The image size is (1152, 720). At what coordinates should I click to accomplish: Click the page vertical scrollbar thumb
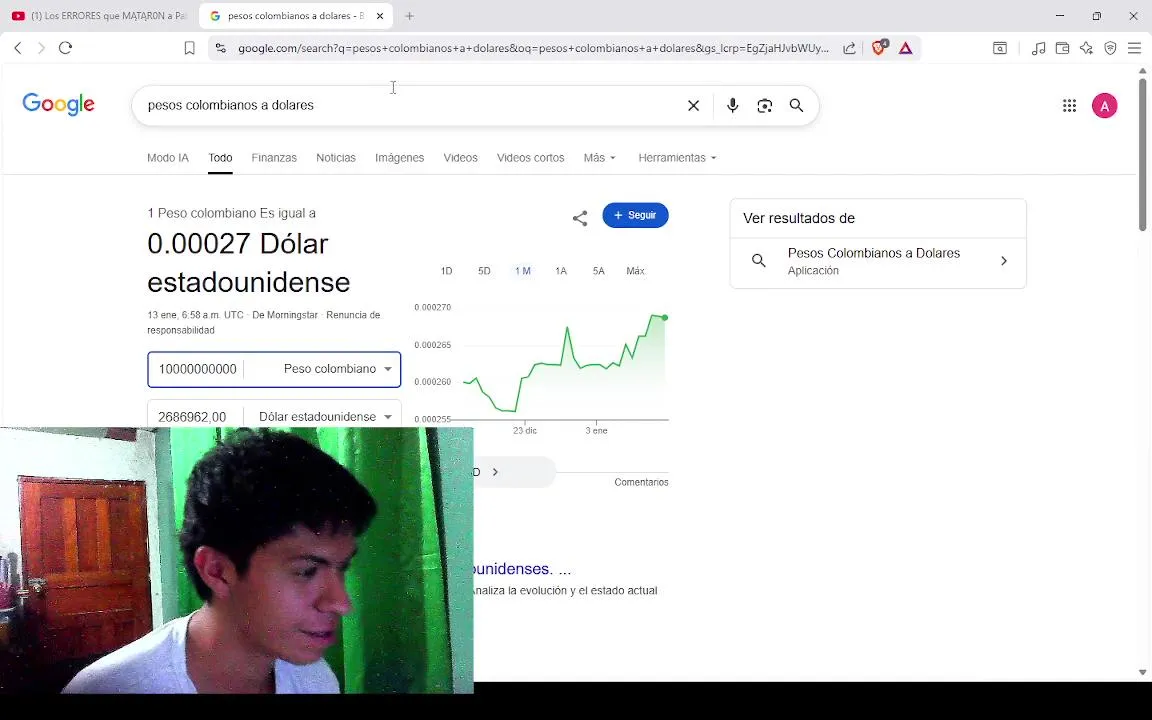point(1142,154)
